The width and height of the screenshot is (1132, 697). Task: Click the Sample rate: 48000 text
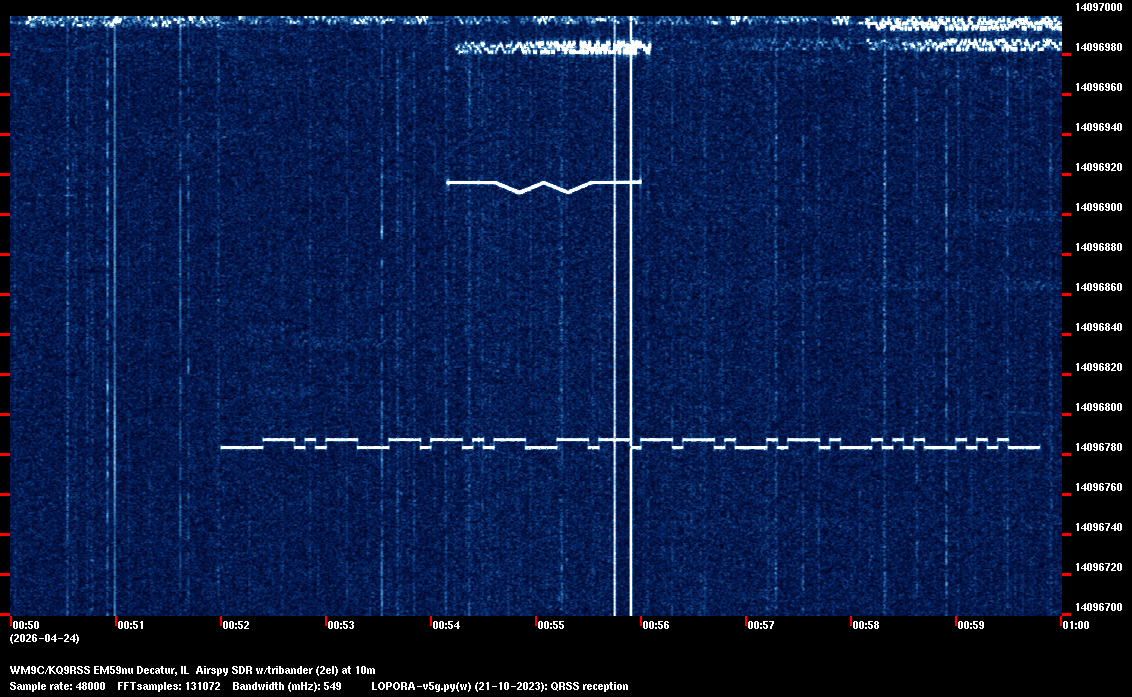point(57,686)
